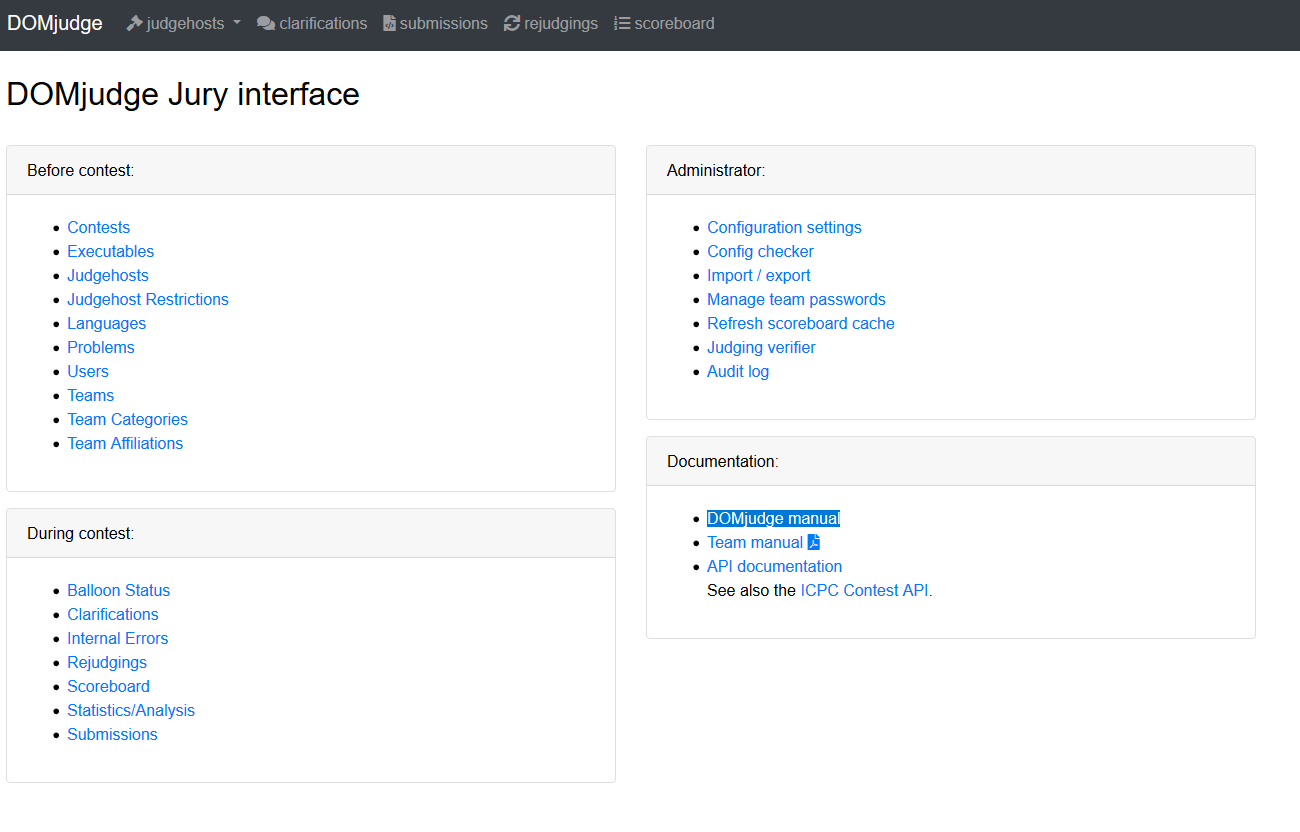View the Audit log
This screenshot has height=832, width=1300.
point(738,371)
